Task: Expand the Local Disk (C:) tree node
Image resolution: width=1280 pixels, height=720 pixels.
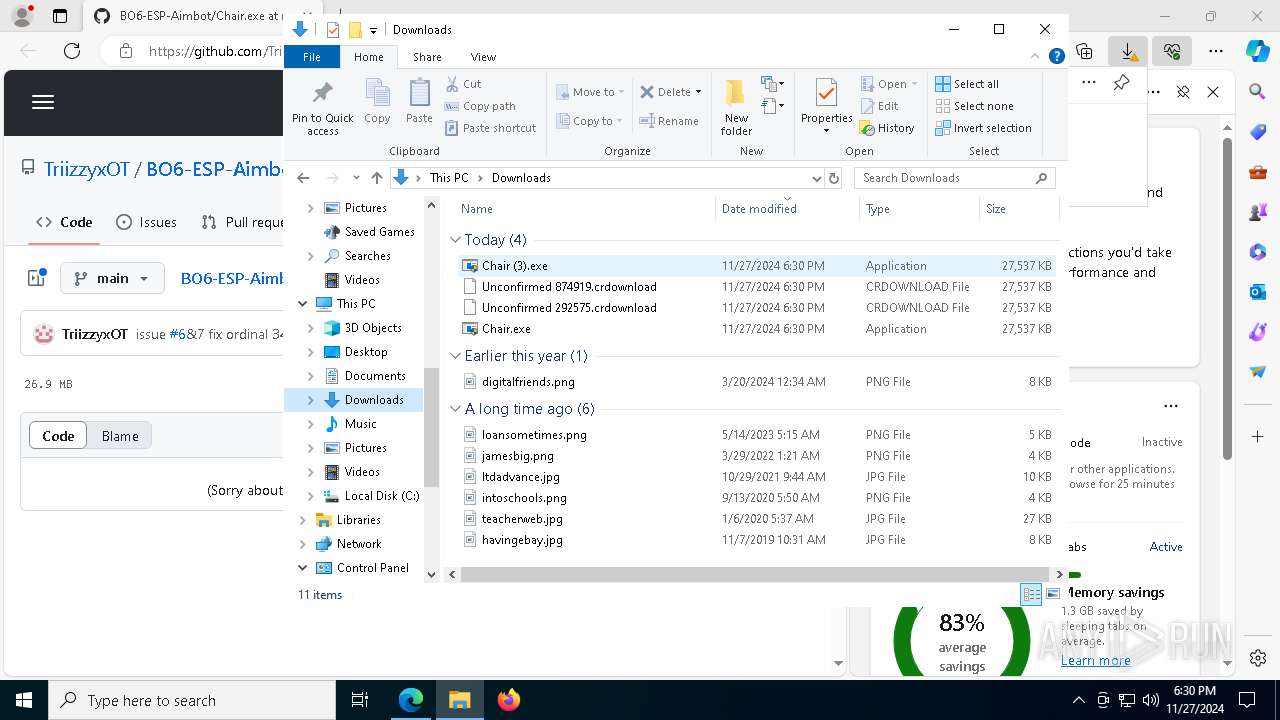Action: (x=311, y=496)
